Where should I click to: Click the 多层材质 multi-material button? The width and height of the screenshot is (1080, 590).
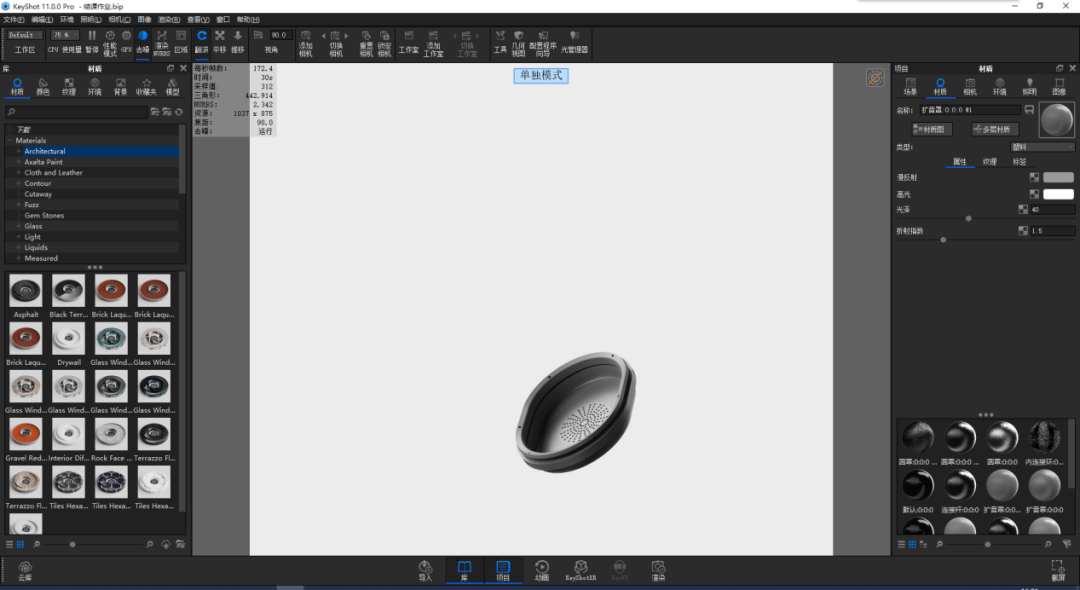click(x=995, y=129)
